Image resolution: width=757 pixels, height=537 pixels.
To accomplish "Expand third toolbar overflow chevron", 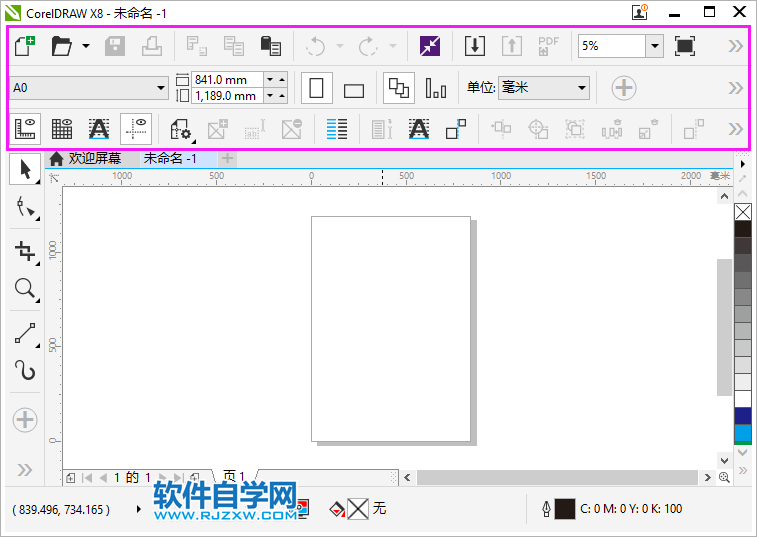I will click(x=735, y=129).
